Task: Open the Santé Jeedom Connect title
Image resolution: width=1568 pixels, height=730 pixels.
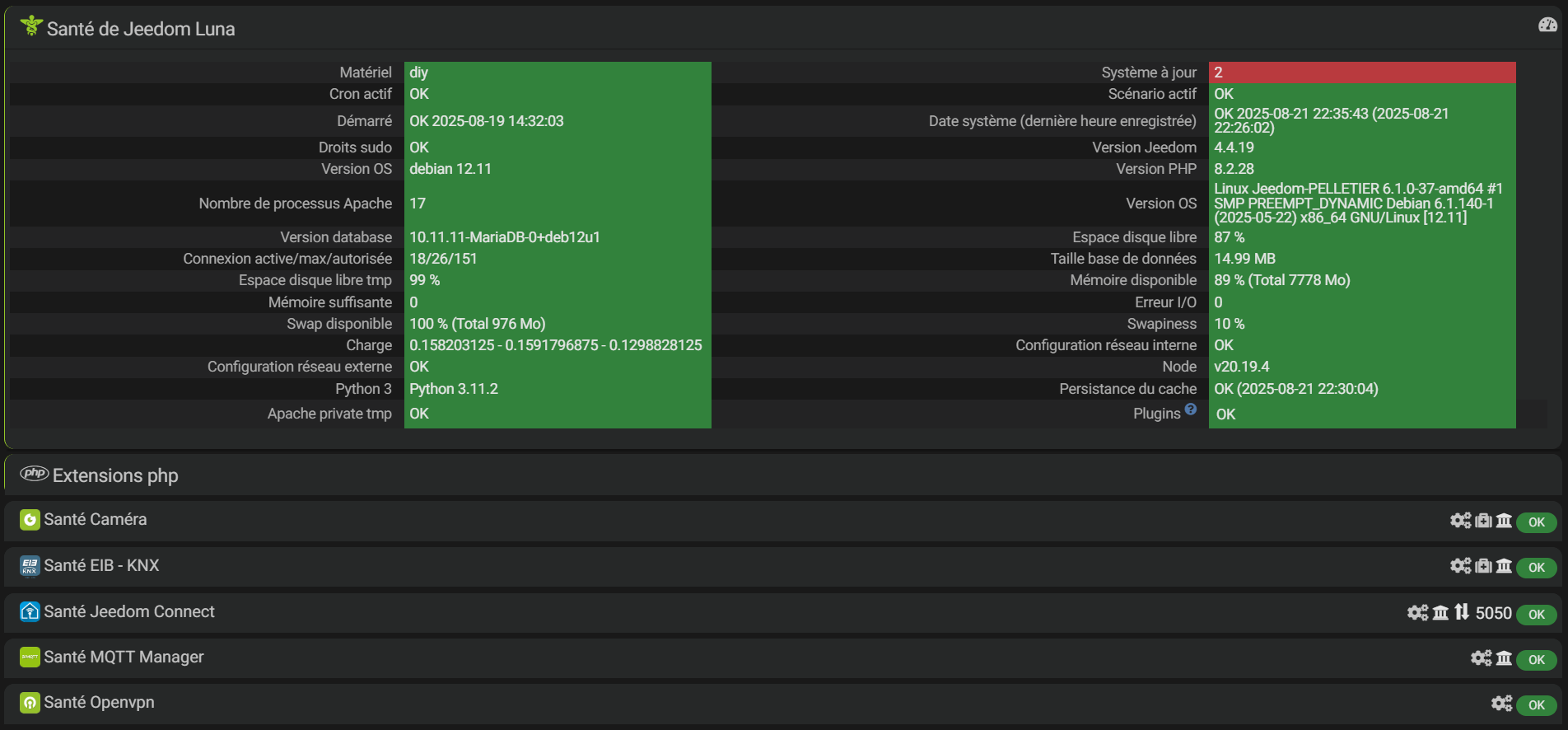Action: (x=129, y=611)
